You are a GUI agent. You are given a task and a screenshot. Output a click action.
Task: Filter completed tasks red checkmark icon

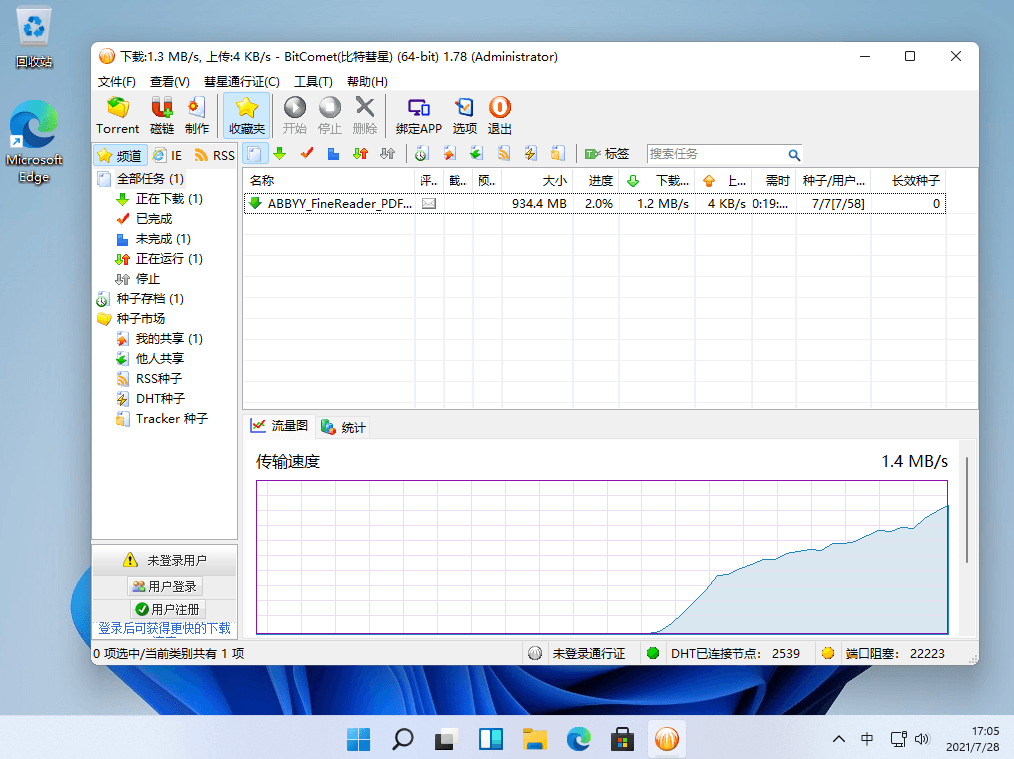pos(307,154)
